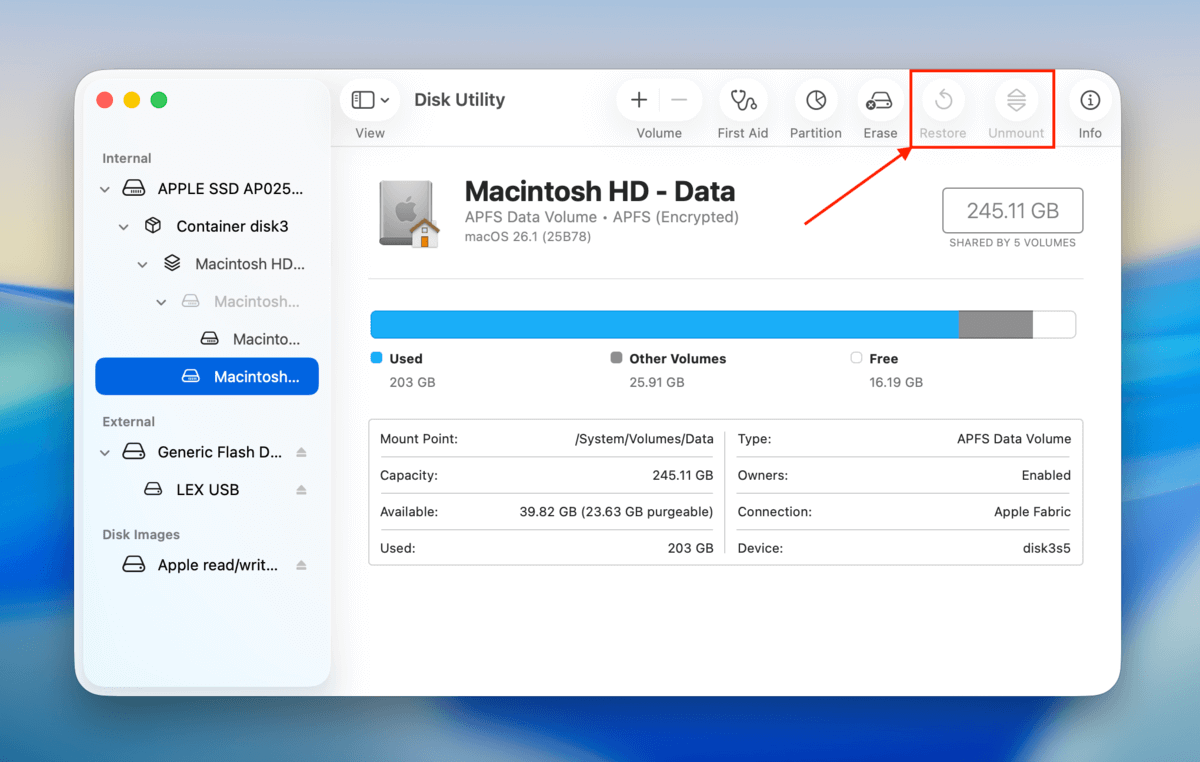
Task: Open the View options dropdown
Action: tap(369, 99)
